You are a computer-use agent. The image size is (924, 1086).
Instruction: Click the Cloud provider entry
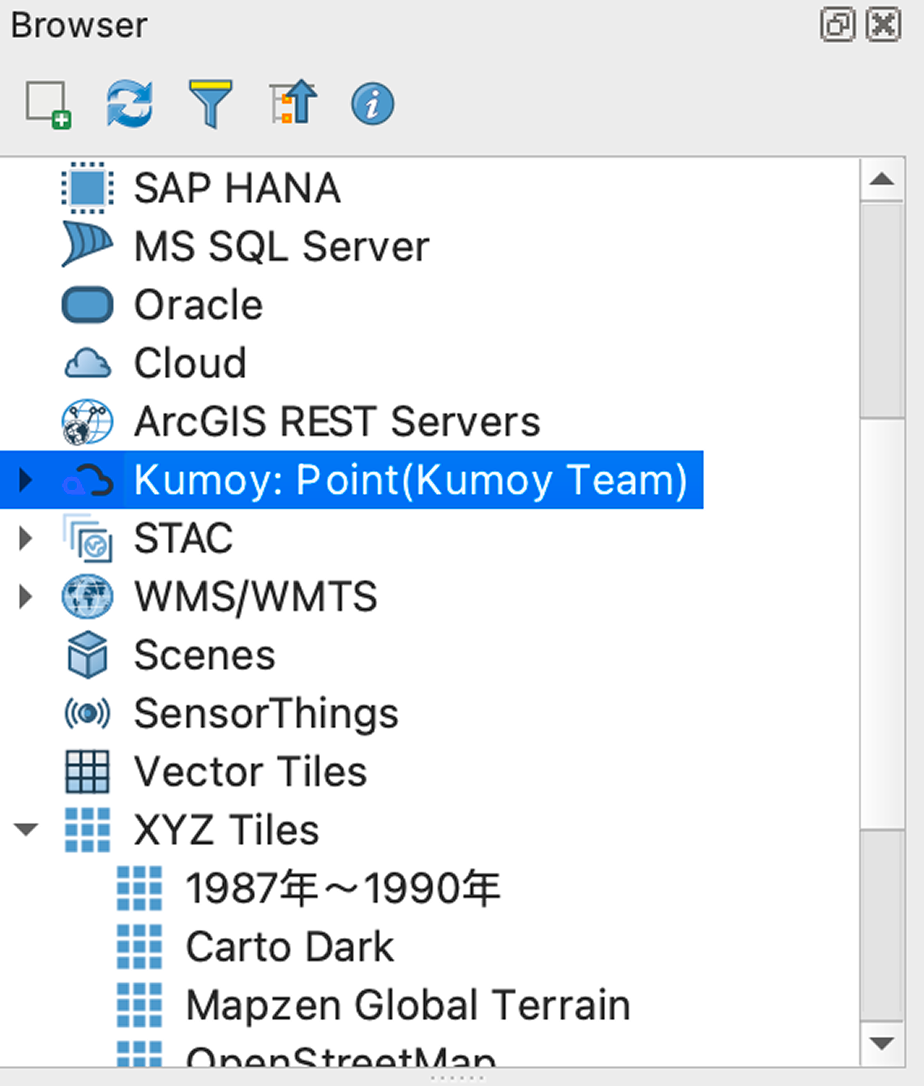tap(189, 363)
